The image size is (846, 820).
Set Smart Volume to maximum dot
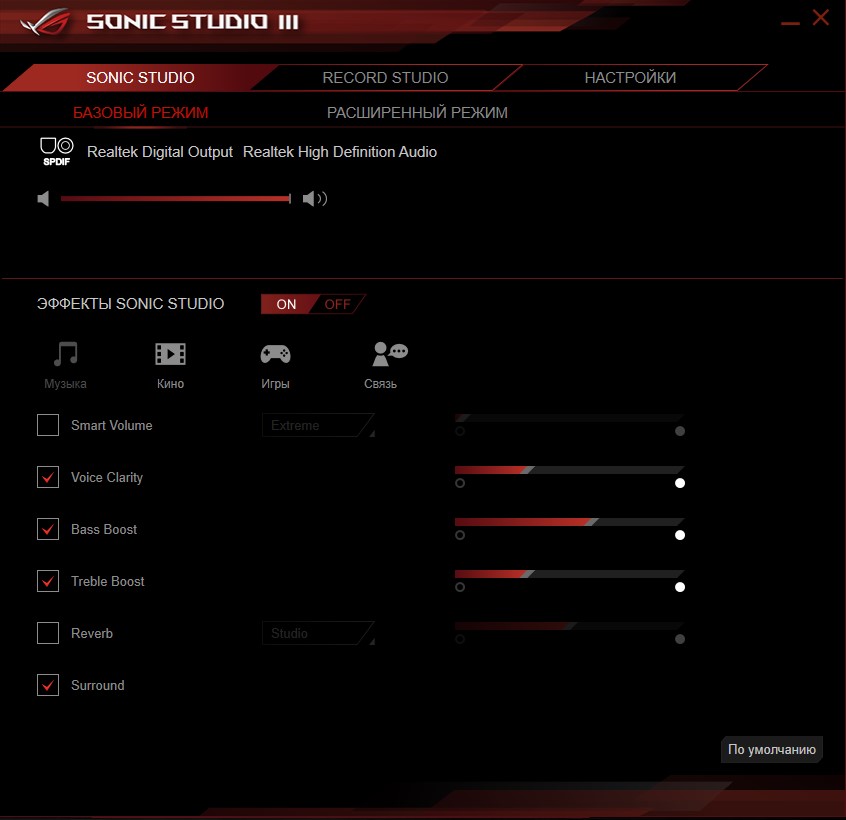point(680,431)
